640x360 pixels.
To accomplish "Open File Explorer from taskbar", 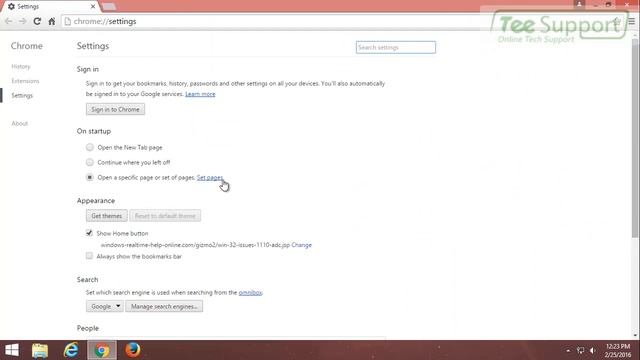I will pyautogui.click(x=40, y=350).
